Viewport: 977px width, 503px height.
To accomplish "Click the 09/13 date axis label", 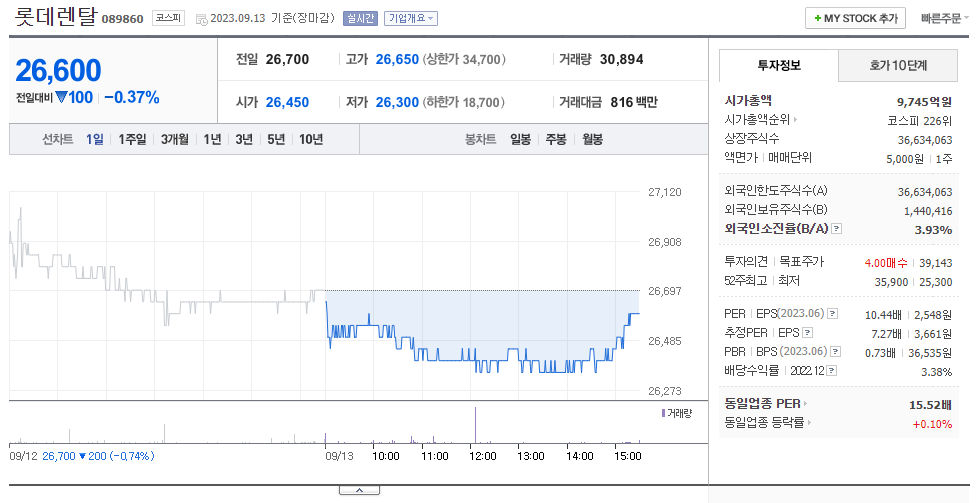I will tap(339, 456).
